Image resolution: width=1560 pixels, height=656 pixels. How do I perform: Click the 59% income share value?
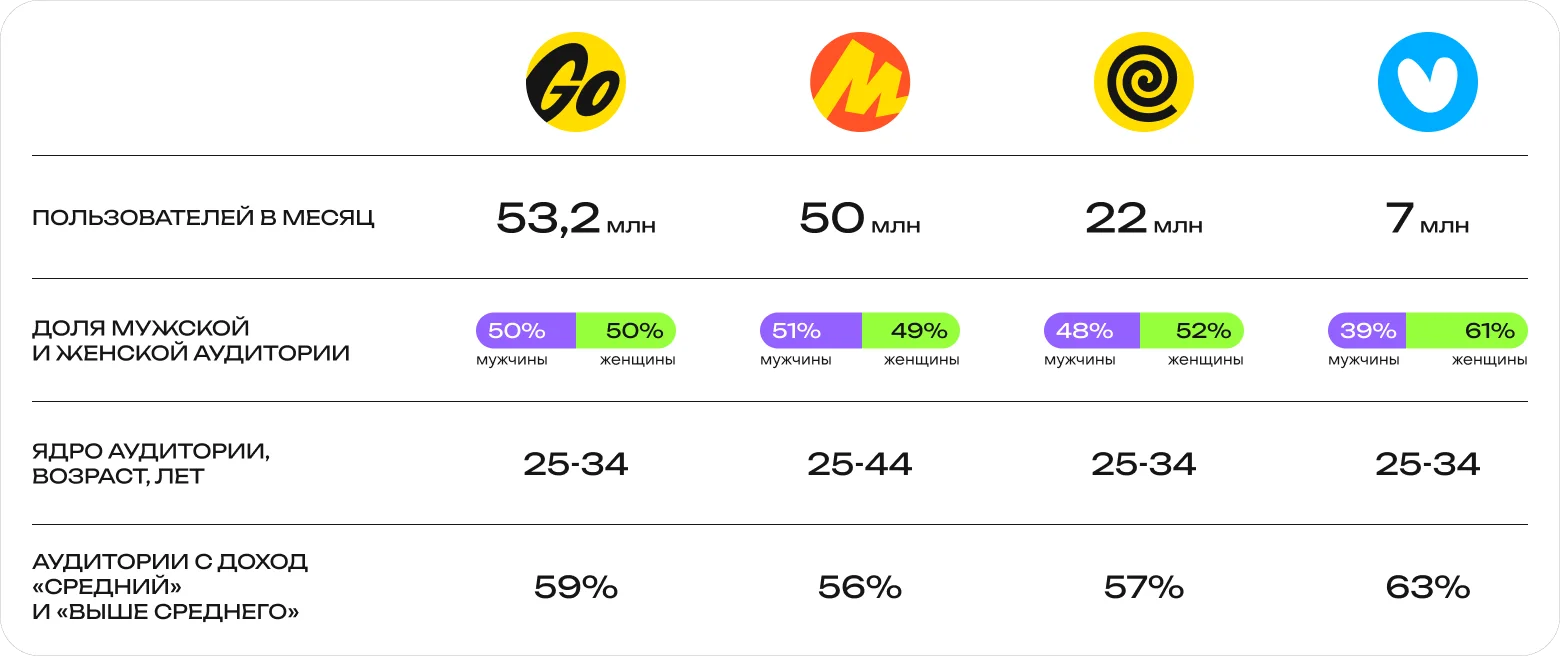point(576,587)
